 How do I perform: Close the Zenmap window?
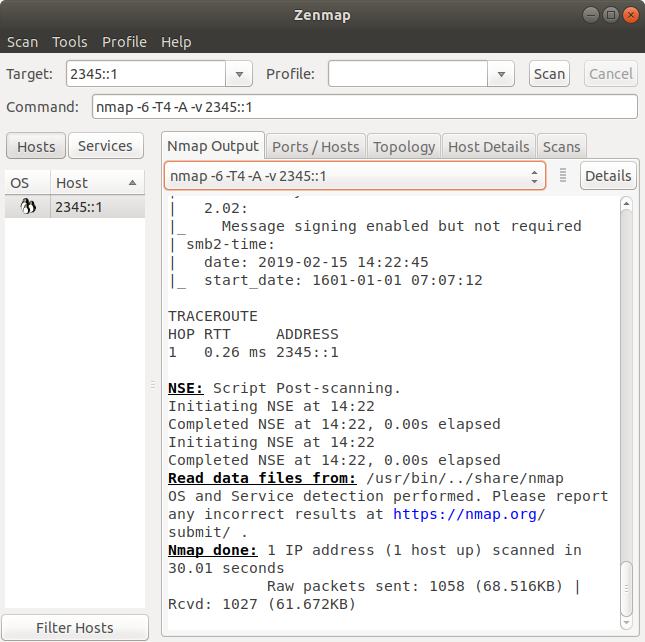click(630, 14)
